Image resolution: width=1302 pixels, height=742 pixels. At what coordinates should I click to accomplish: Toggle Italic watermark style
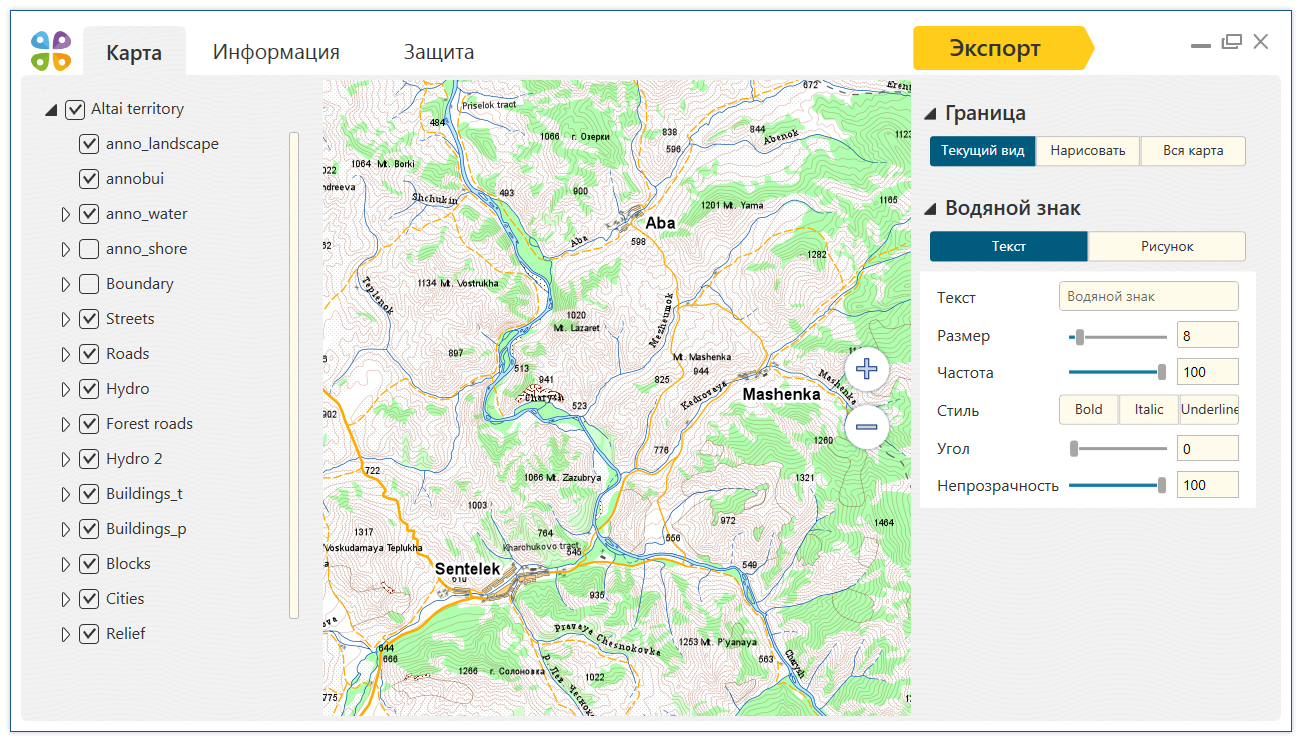click(1149, 409)
